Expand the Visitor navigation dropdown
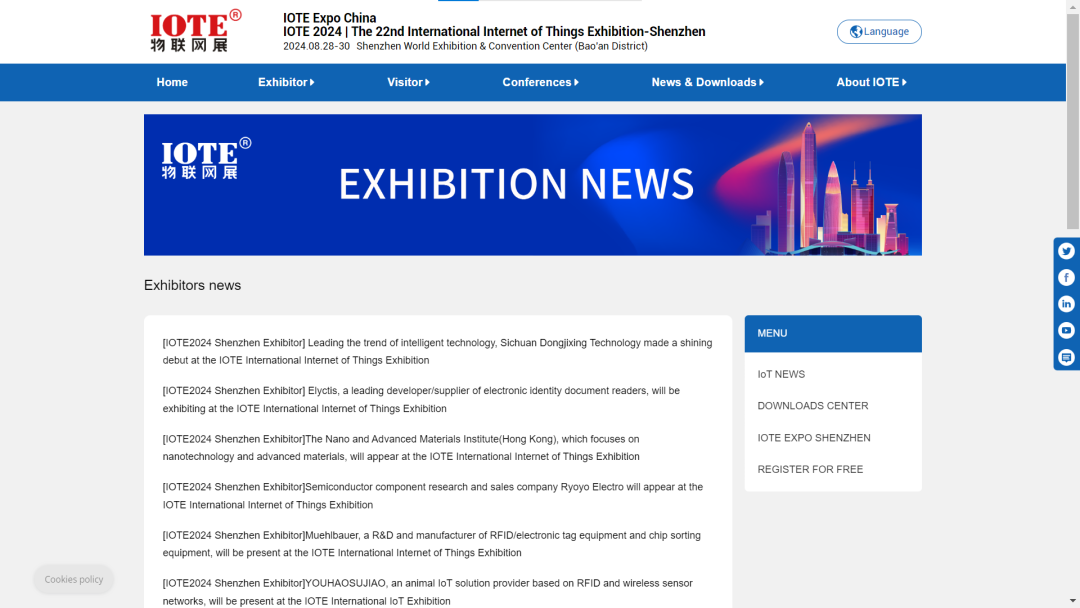This screenshot has height=608, width=1080. (x=408, y=82)
